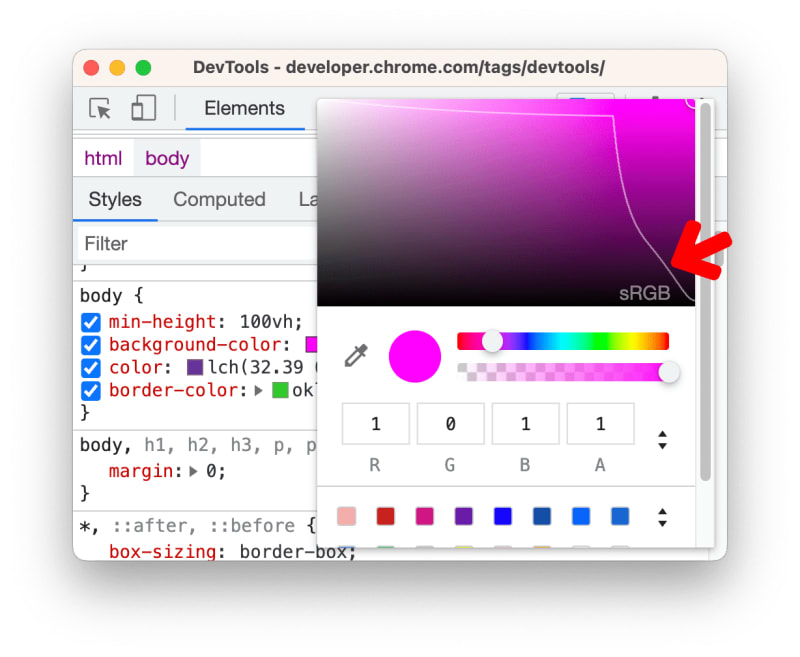Expand the border-color shorthand value

coord(258,391)
